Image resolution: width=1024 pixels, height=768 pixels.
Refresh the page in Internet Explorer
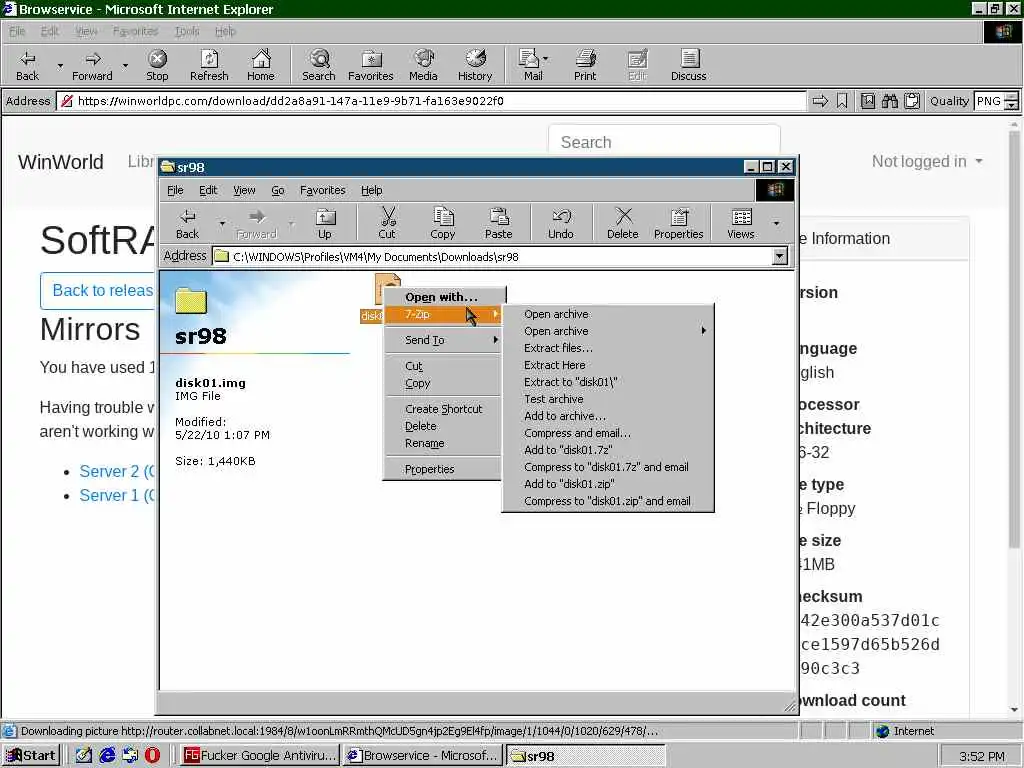point(209,65)
